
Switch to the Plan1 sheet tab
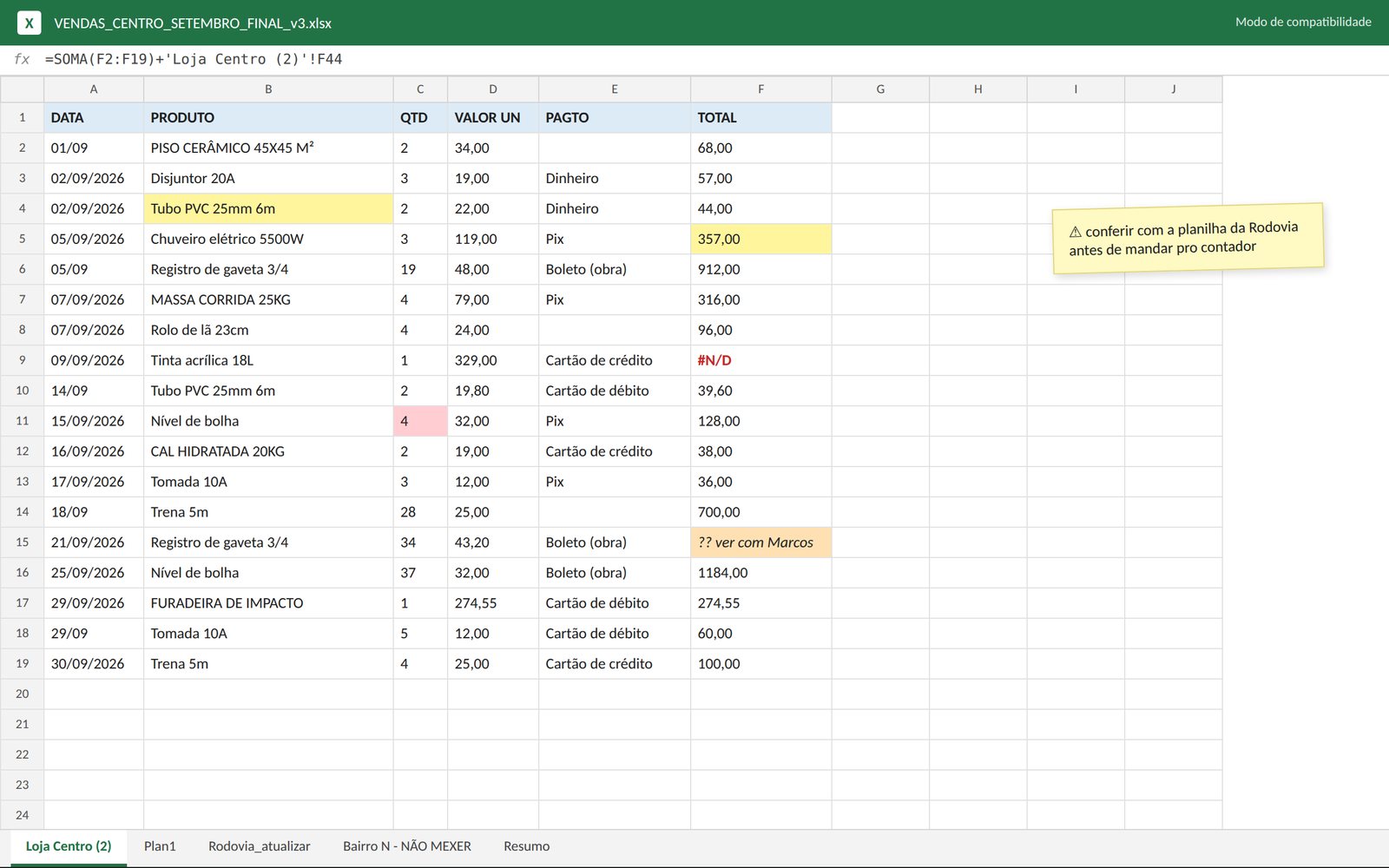160,846
